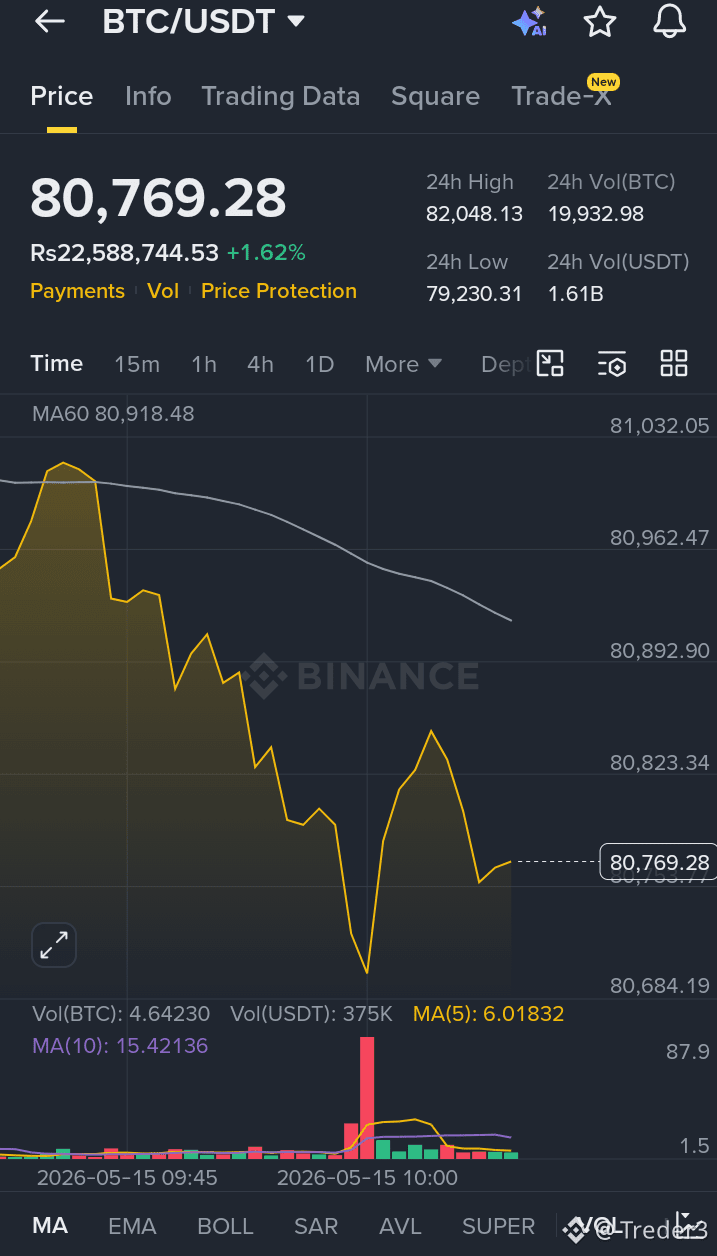
Task: Tap the 2026-05-15 10:00 time label
Action: pos(367,1178)
